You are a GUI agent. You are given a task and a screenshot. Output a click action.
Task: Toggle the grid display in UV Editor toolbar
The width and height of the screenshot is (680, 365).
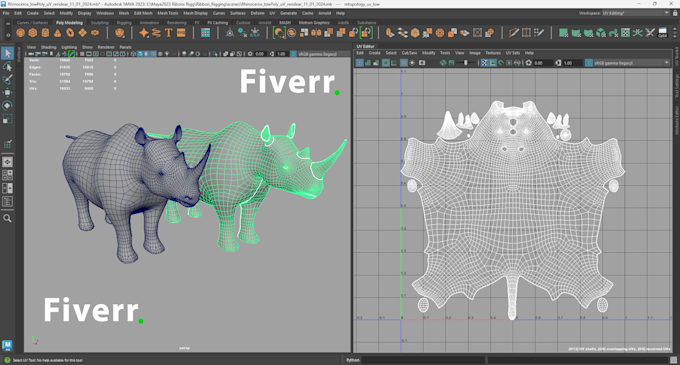click(403, 63)
